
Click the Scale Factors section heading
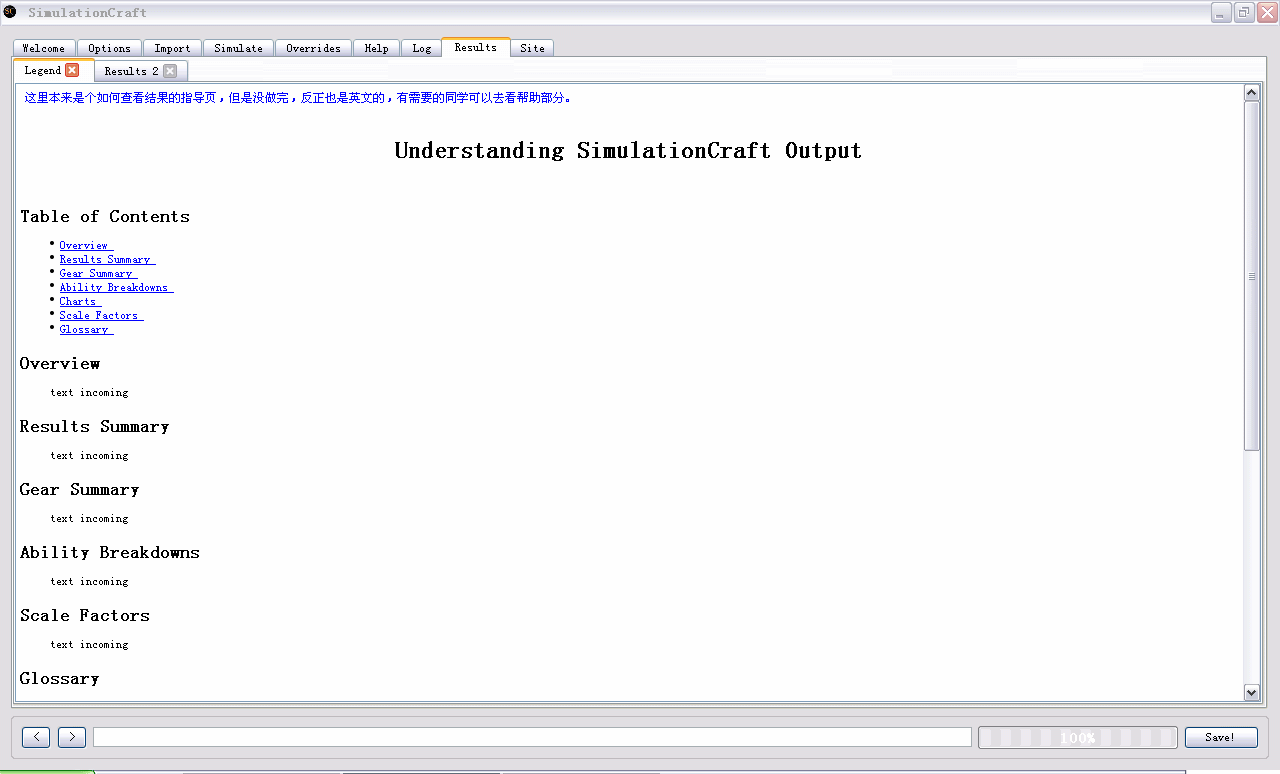(x=85, y=616)
